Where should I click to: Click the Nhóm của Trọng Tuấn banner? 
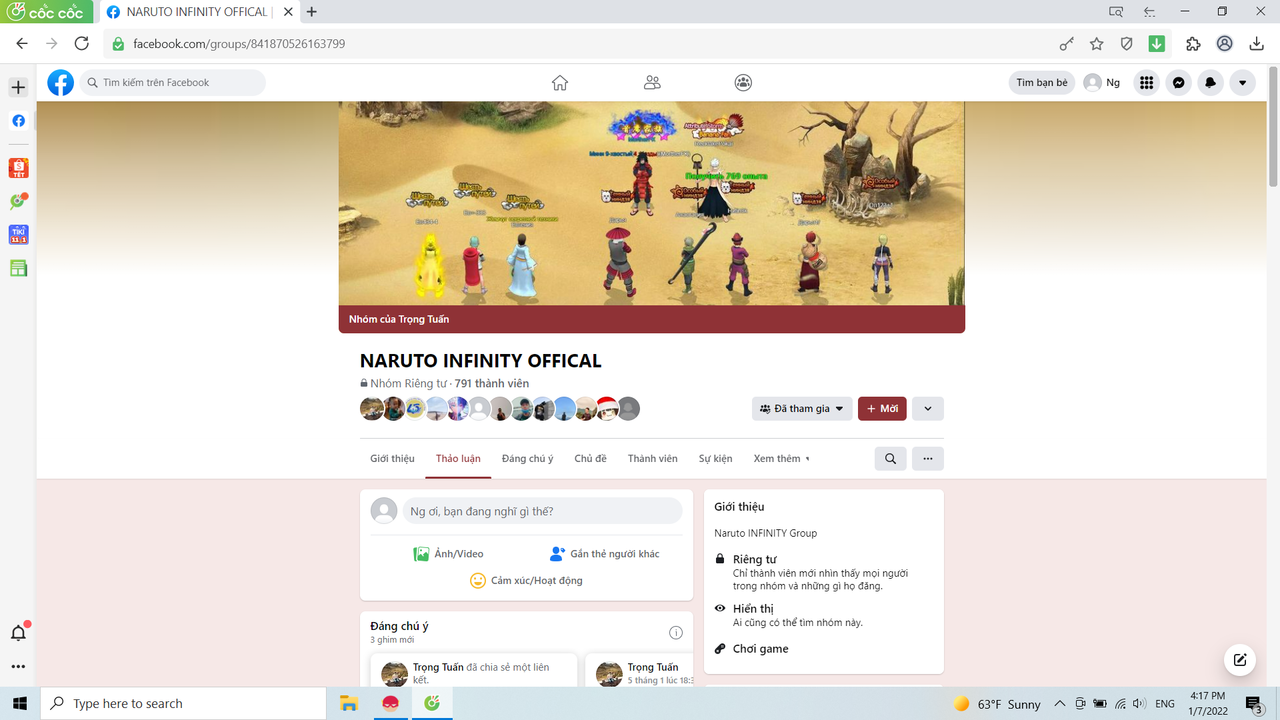click(652, 319)
